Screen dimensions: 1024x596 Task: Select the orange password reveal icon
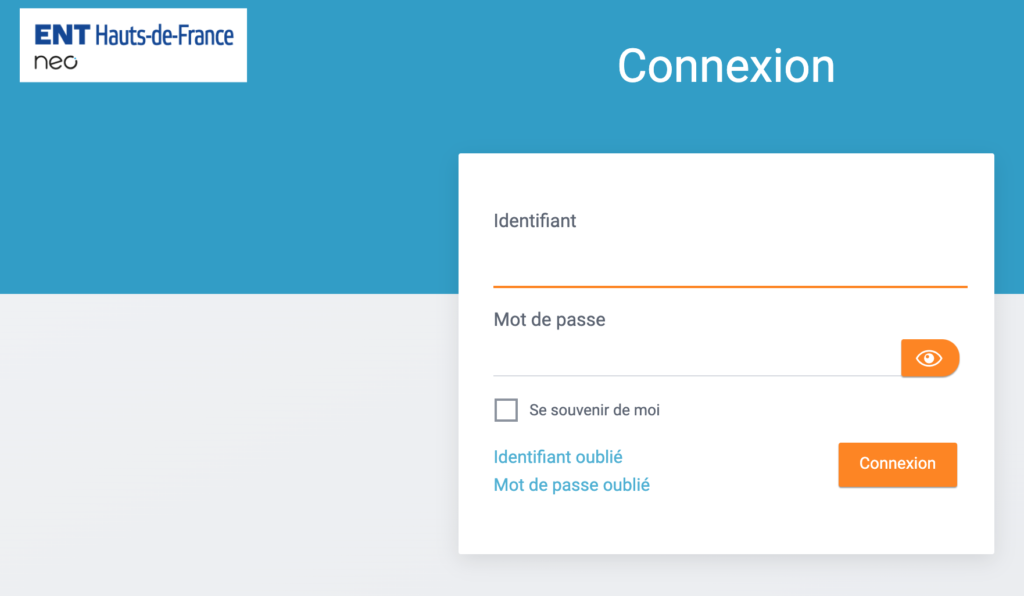929,358
